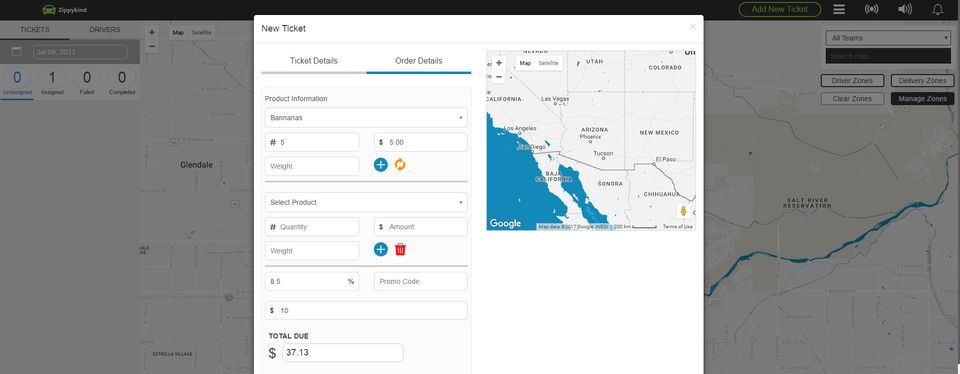
Task: Open notifications bell icon
Action: point(937,9)
